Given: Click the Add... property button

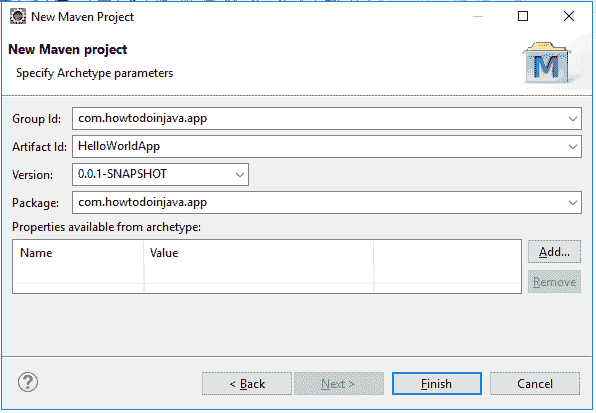Looking at the screenshot, I should pos(554,252).
